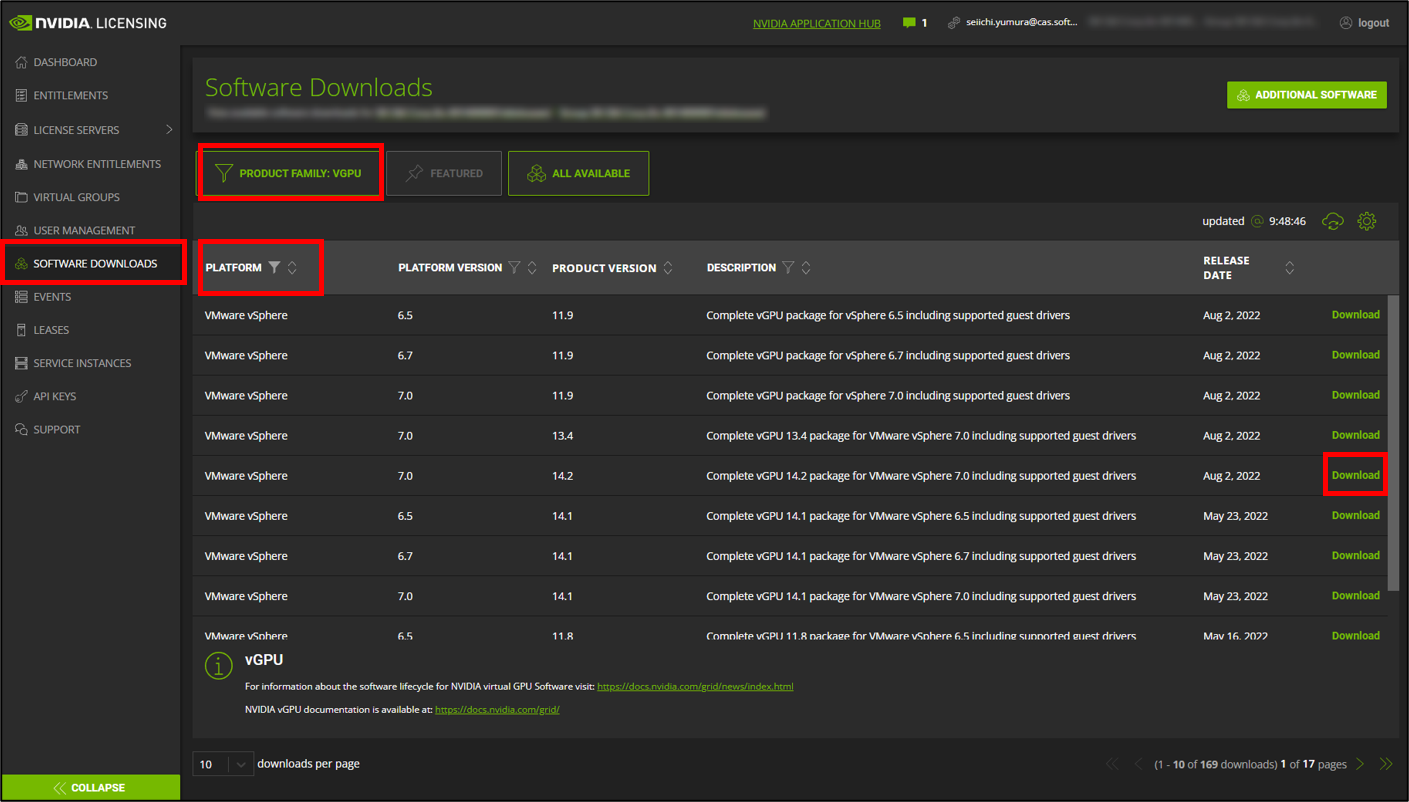Sort by Product Version column arrows
This screenshot has width=1409, height=802.
click(x=668, y=268)
